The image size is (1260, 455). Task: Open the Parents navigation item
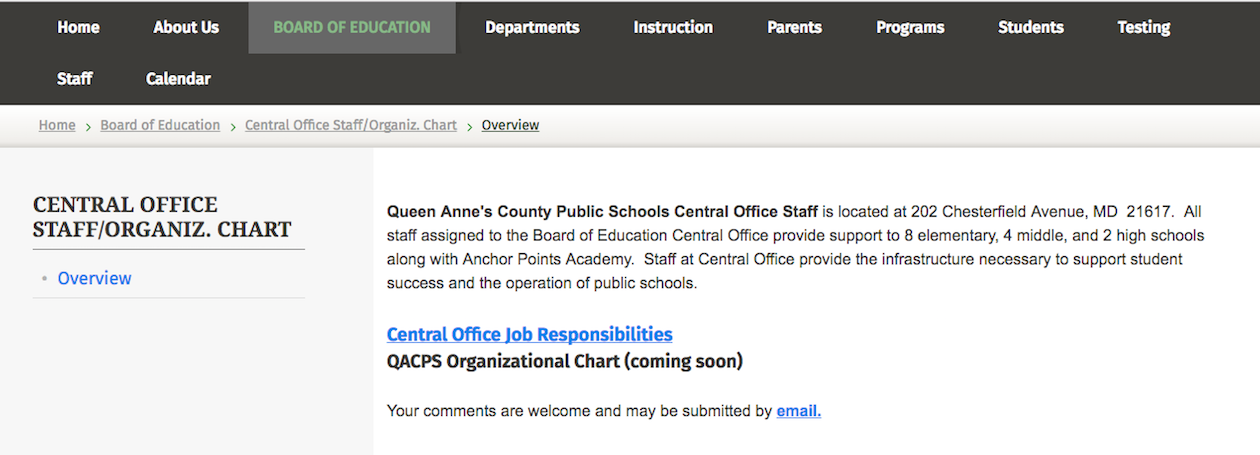click(x=794, y=28)
